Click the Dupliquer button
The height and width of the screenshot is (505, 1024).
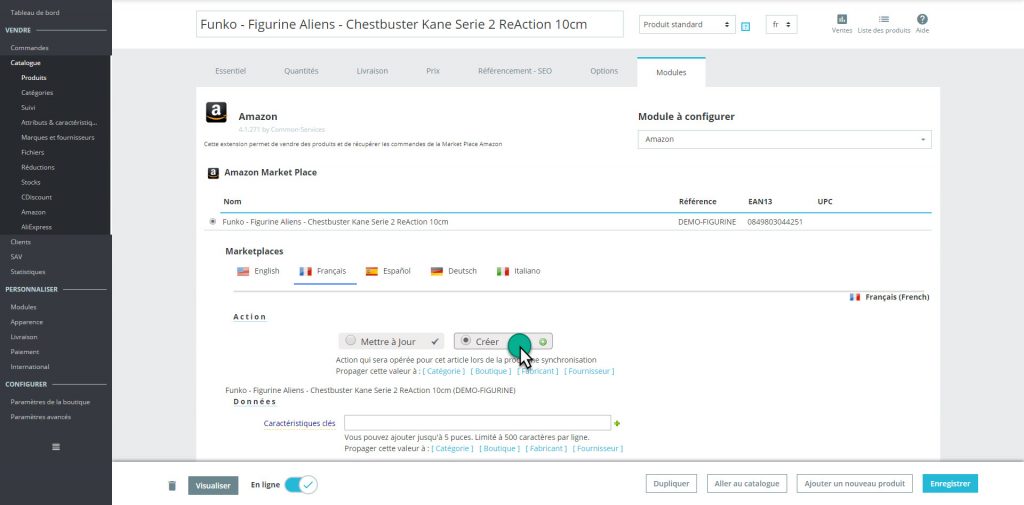(671, 483)
